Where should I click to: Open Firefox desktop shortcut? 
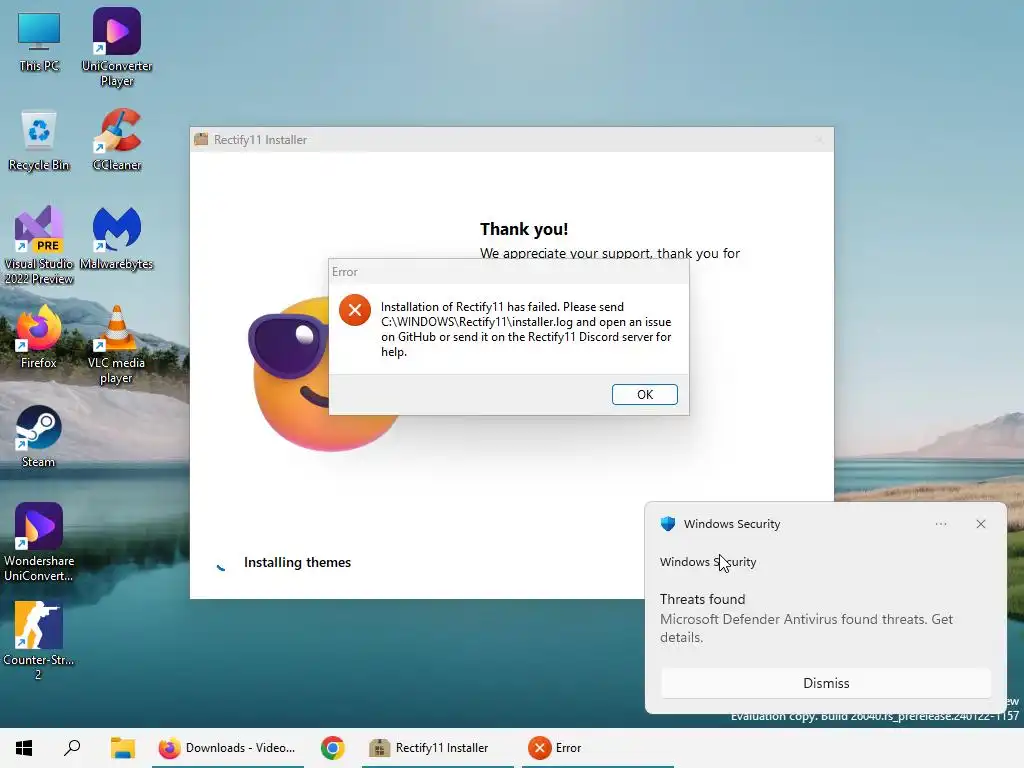(x=39, y=337)
